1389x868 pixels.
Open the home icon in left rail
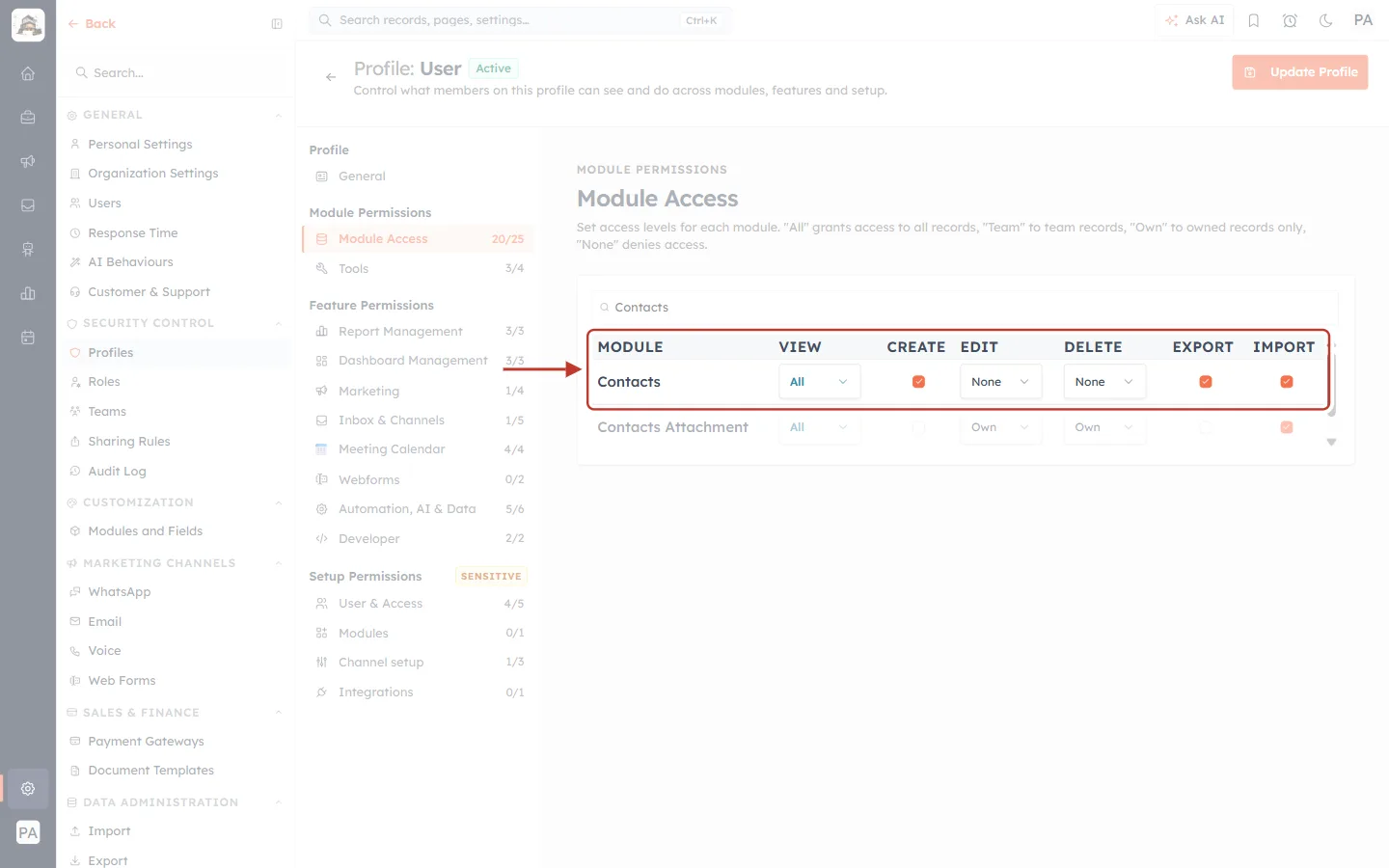click(x=28, y=73)
